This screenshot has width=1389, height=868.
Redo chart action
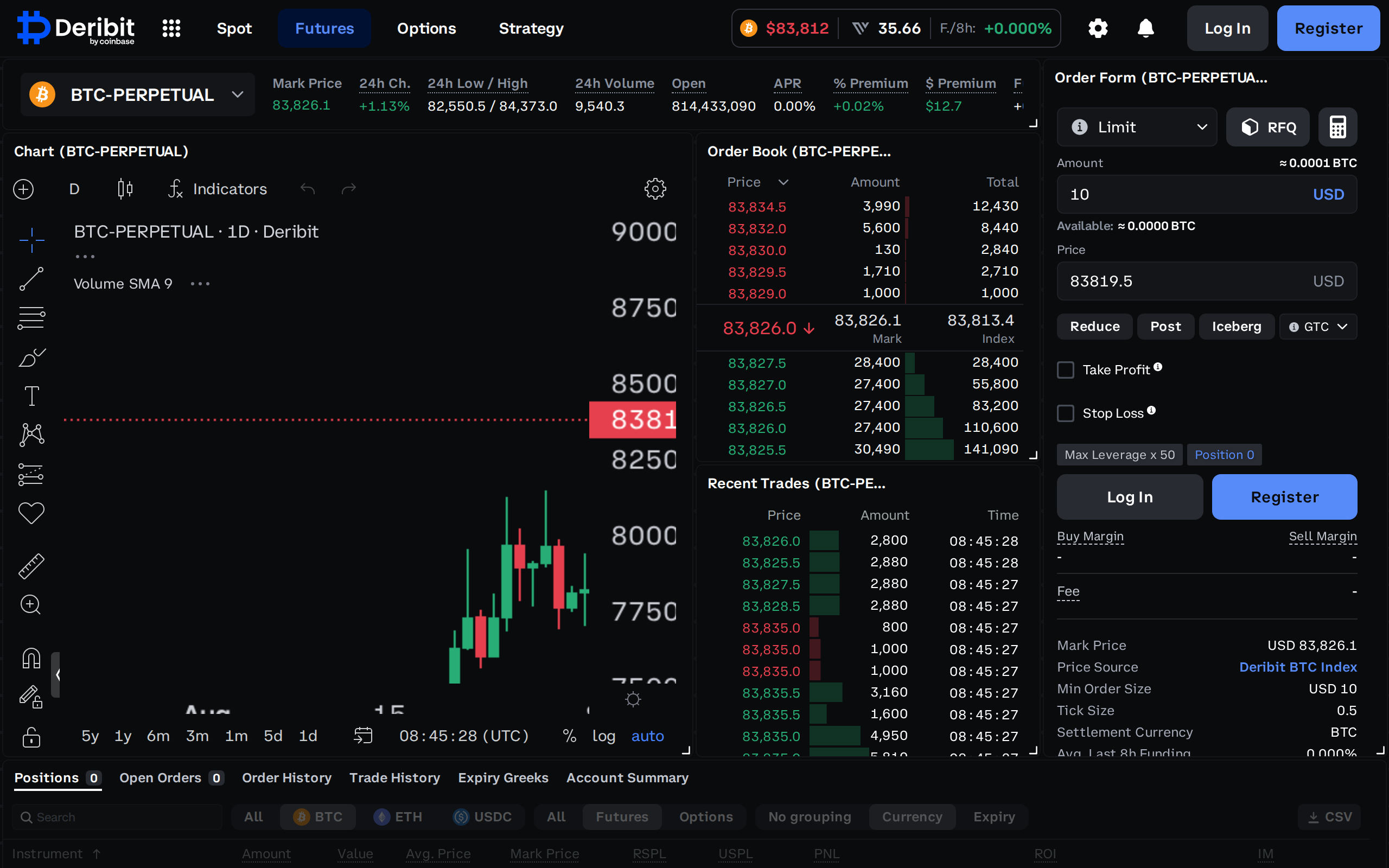click(349, 189)
